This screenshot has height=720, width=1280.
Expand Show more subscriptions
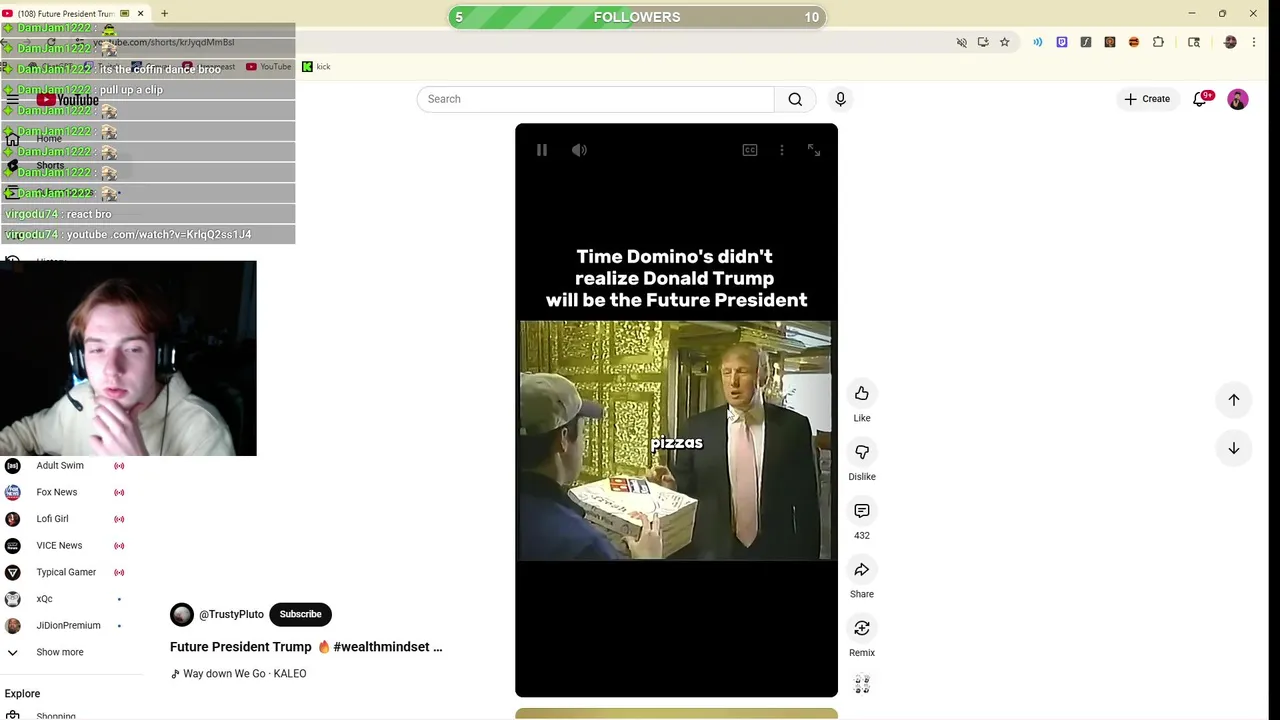coord(60,652)
